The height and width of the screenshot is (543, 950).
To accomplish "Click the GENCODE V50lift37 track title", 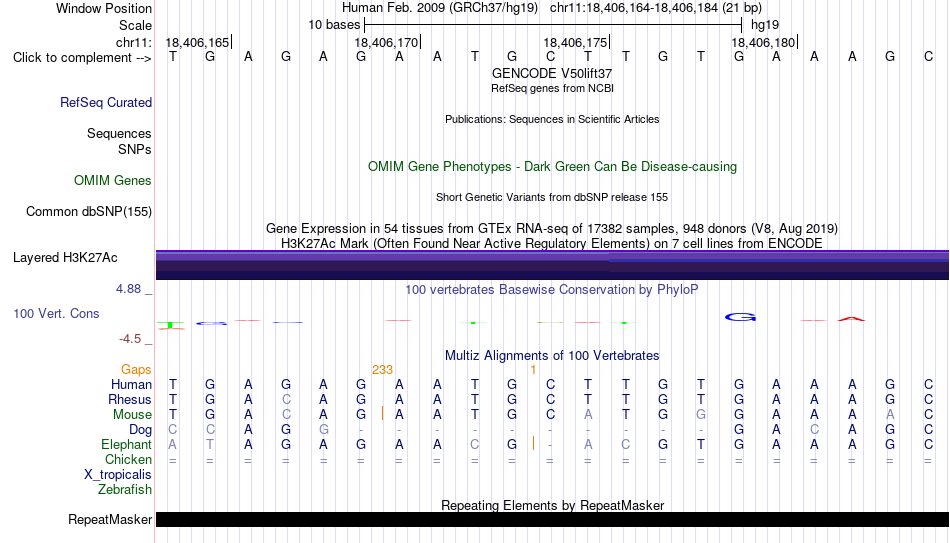I will click(552, 73).
